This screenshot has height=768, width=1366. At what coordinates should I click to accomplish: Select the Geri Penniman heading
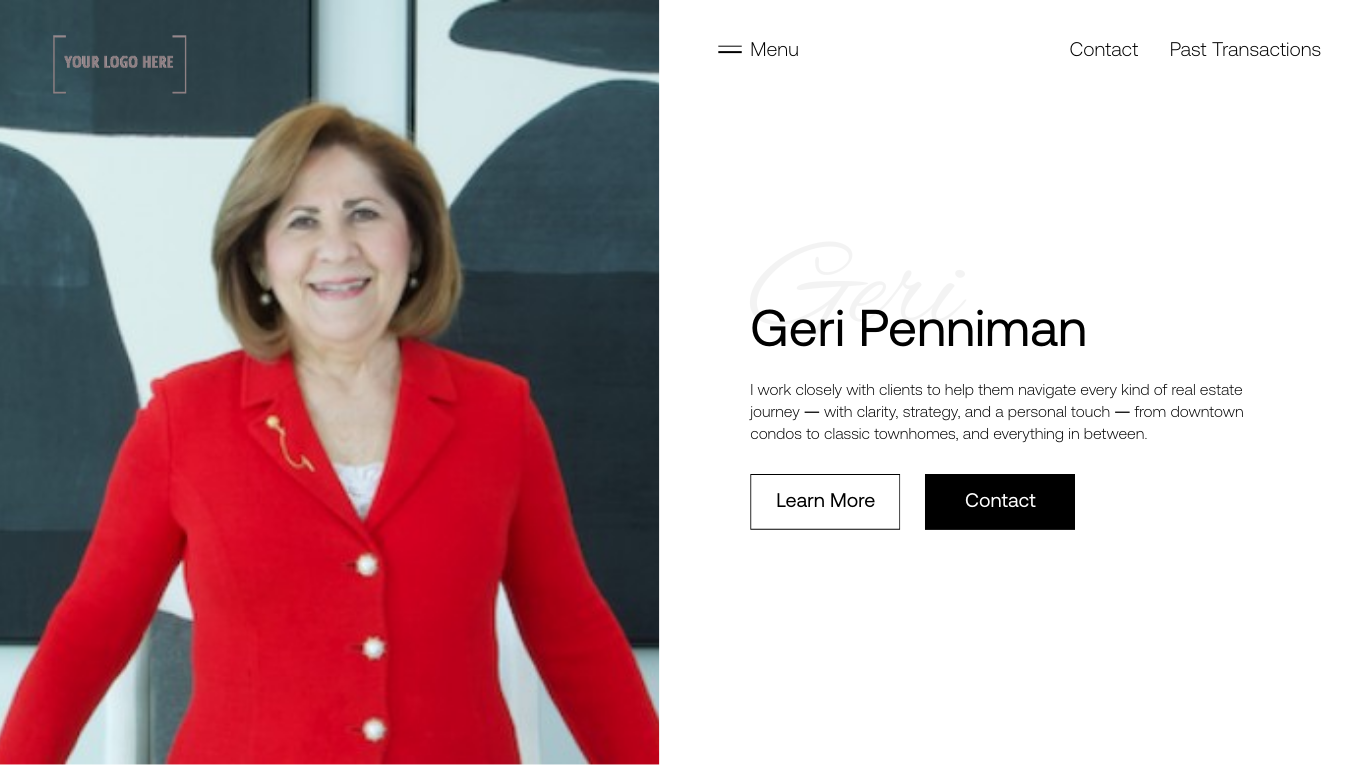pyautogui.click(x=918, y=328)
